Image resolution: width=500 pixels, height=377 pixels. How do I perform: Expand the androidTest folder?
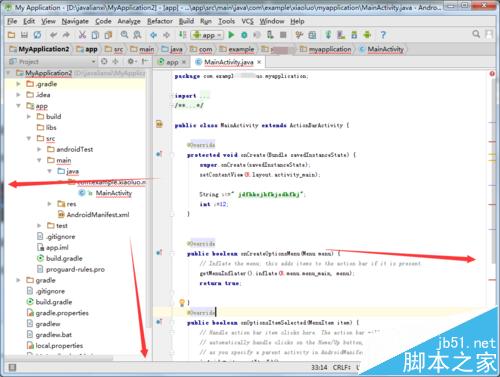click(x=39, y=149)
